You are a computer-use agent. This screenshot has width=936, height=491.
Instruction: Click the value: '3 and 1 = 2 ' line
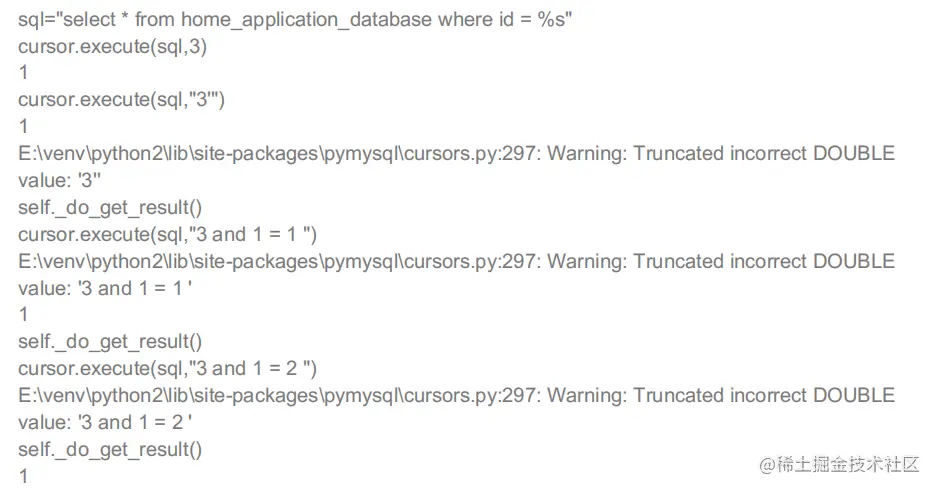104,422
